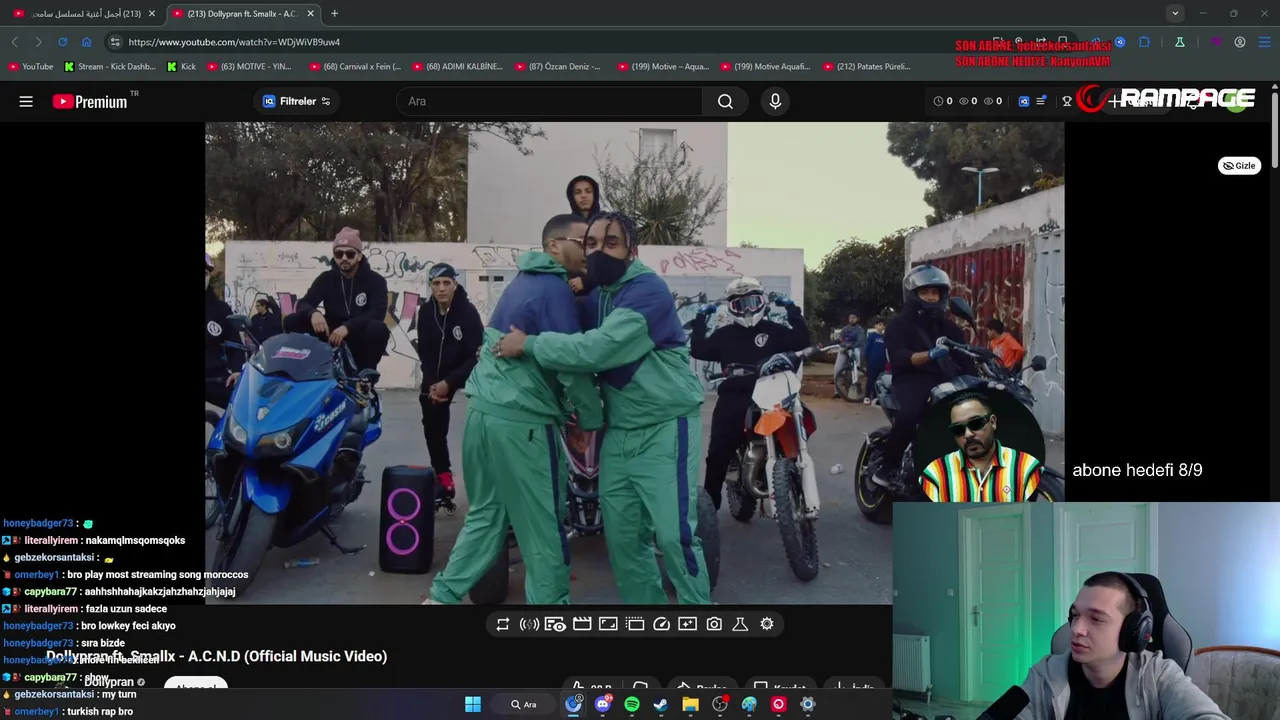The height and width of the screenshot is (720, 1280).
Task: Open the (68) ADIMI KALBİNE bookmark
Action: point(457,67)
